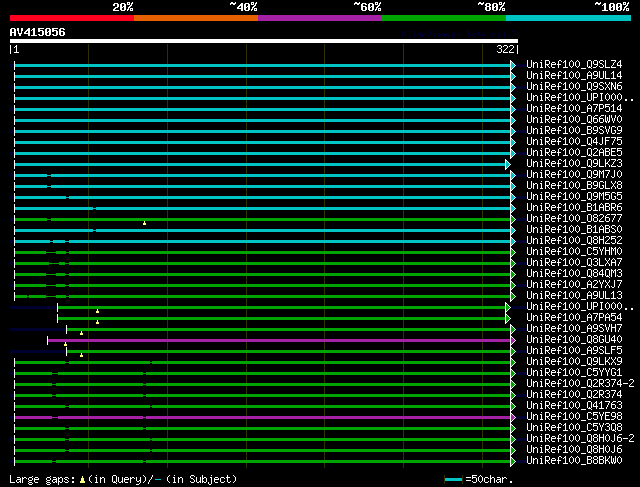Open the UniRef100_Q9SXN6 hit label
Viewport: 640px width, 487px height.
click(574, 87)
